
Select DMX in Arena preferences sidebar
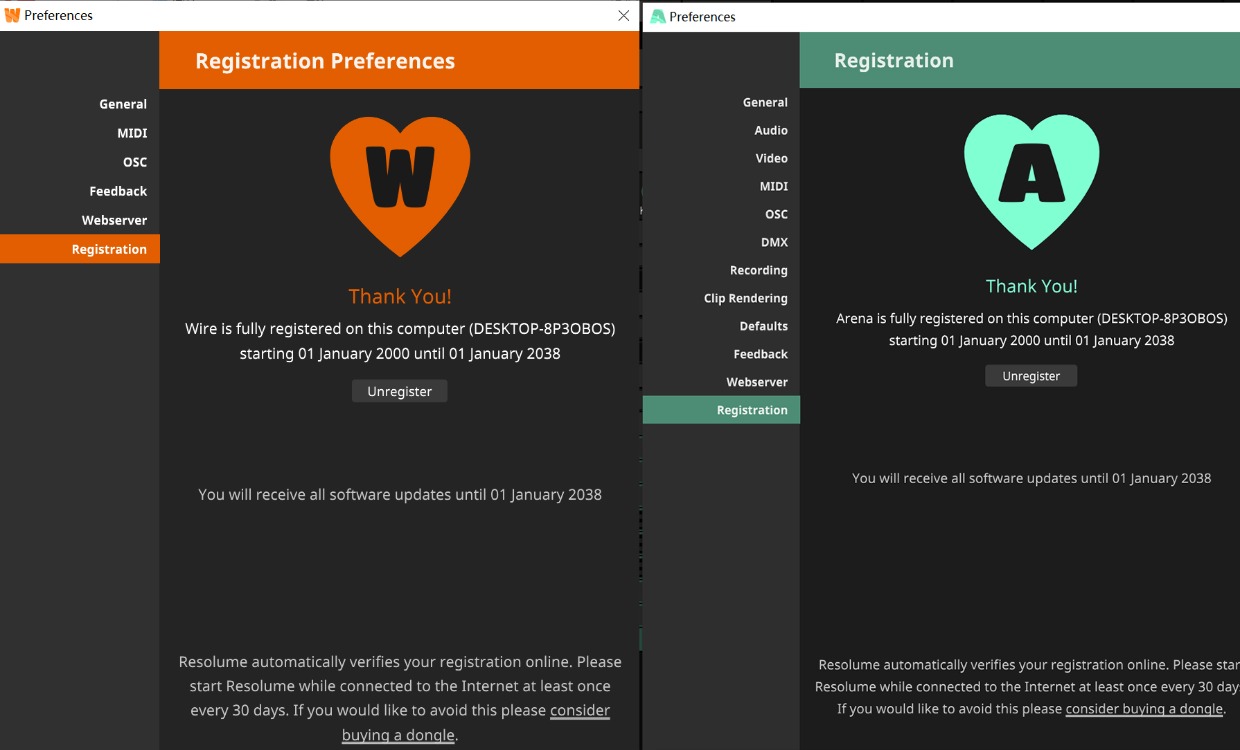point(774,242)
